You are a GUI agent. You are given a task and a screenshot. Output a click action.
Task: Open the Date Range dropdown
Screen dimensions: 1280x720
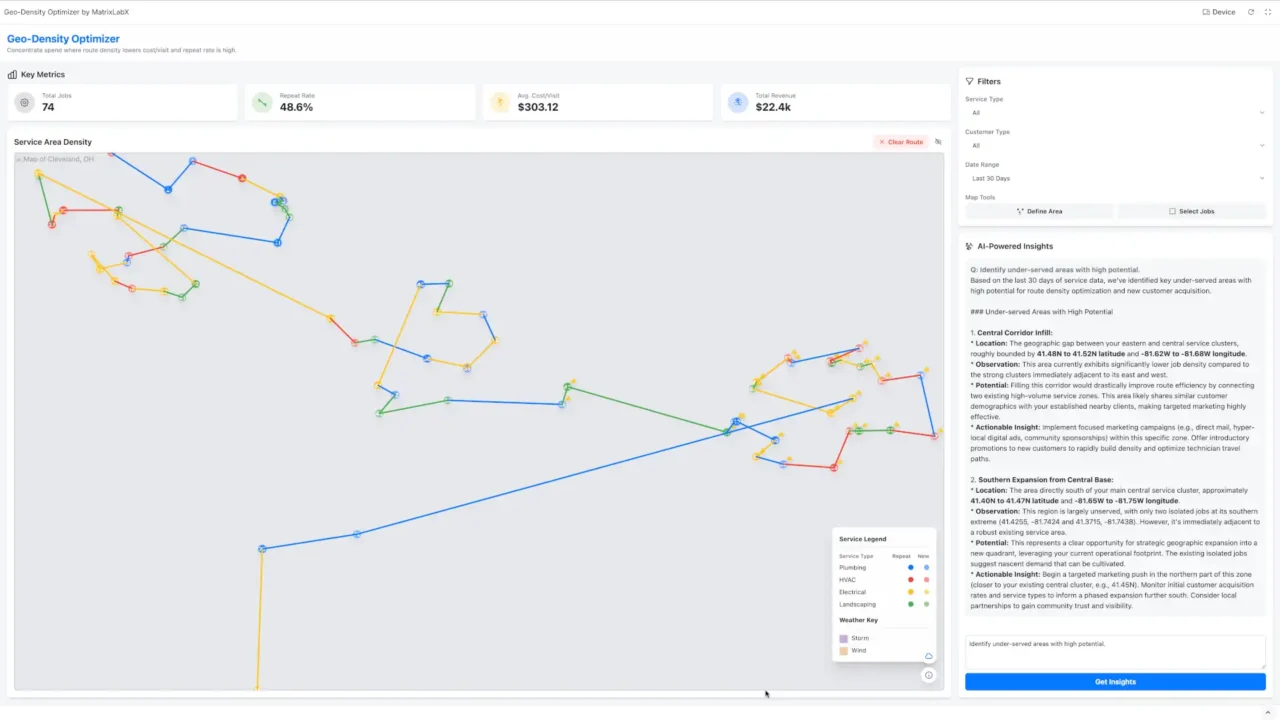coord(1115,178)
